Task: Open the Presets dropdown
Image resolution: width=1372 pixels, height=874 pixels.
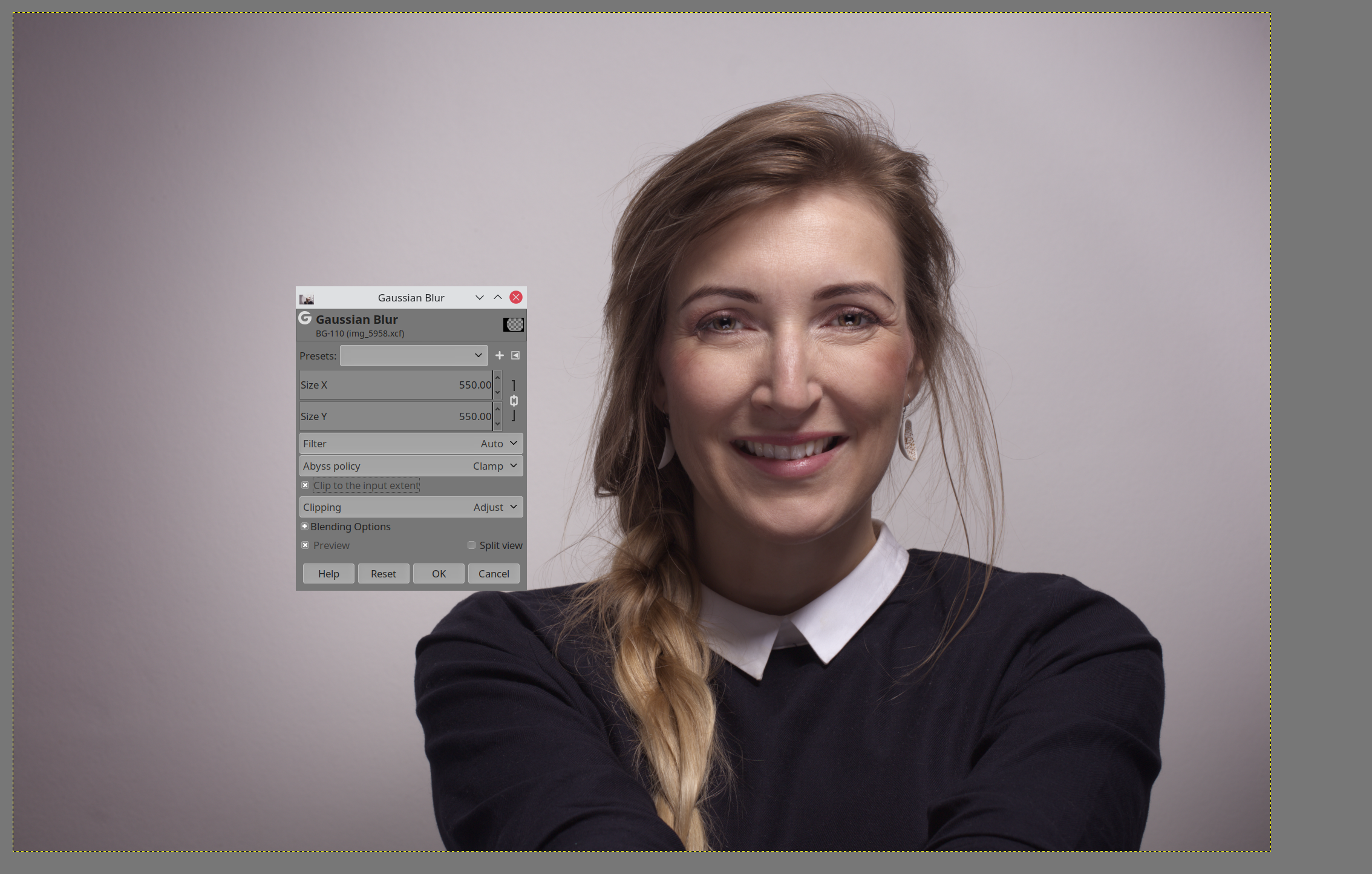Action: 414,355
